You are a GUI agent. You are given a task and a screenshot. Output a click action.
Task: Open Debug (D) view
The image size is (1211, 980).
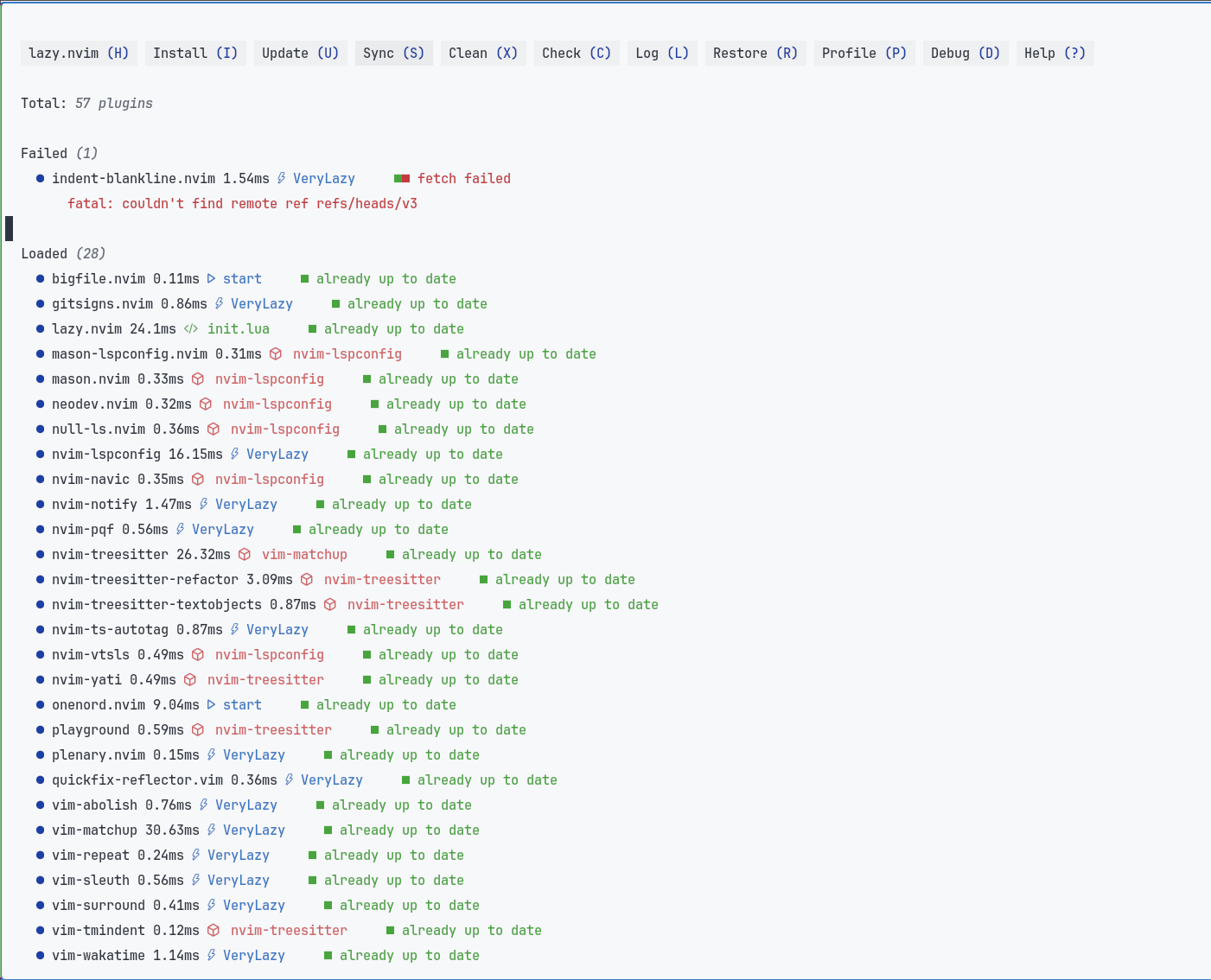coord(966,53)
